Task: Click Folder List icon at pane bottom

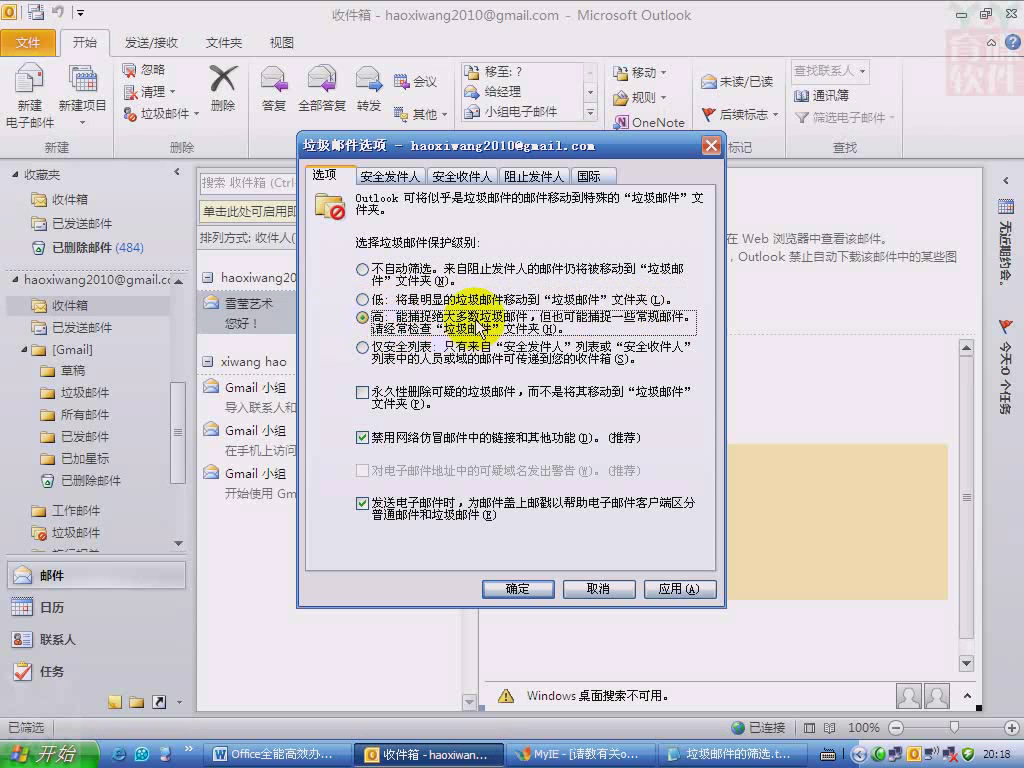Action: 136,702
